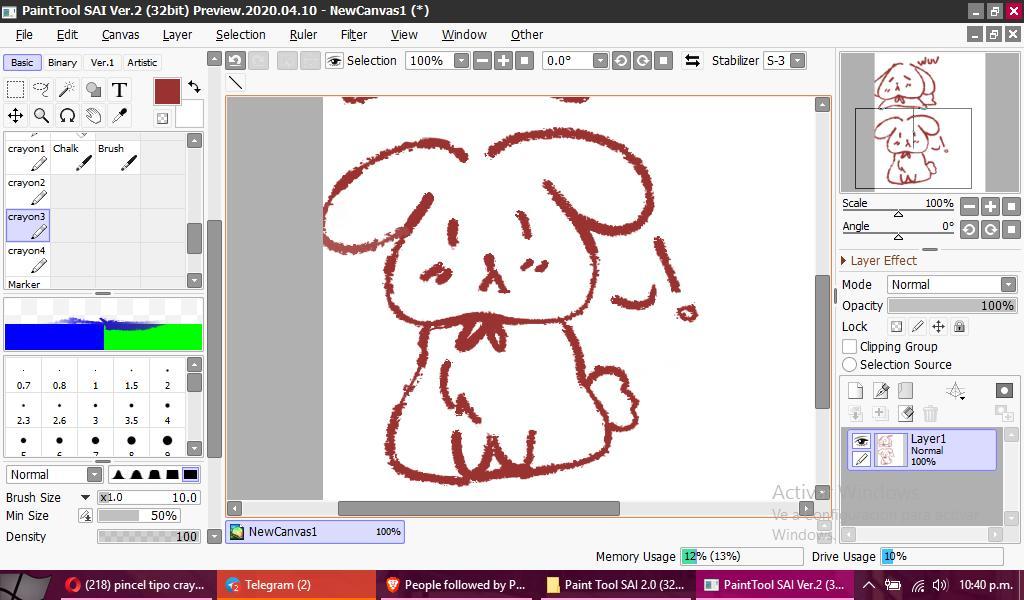Swap foreground and background colors
The height and width of the screenshot is (600, 1024).
tap(194, 86)
